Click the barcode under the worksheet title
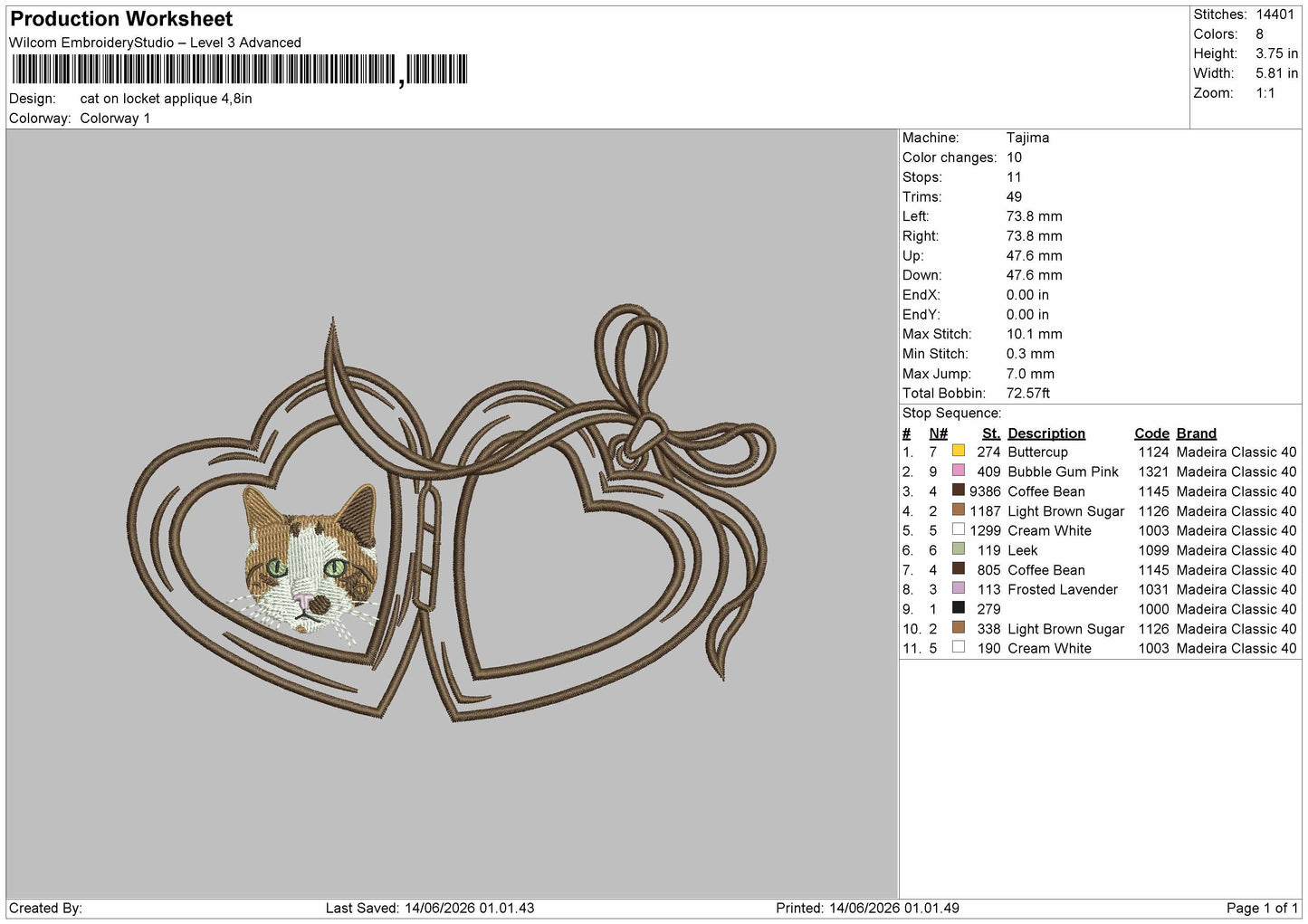 coord(240,70)
